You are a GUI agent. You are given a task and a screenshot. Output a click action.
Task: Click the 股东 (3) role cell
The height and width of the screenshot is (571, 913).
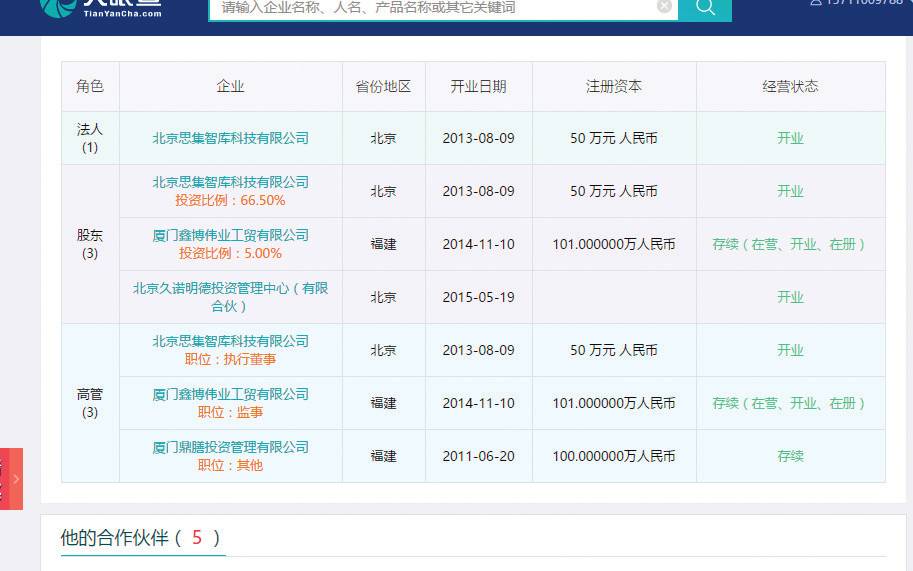click(x=90, y=244)
